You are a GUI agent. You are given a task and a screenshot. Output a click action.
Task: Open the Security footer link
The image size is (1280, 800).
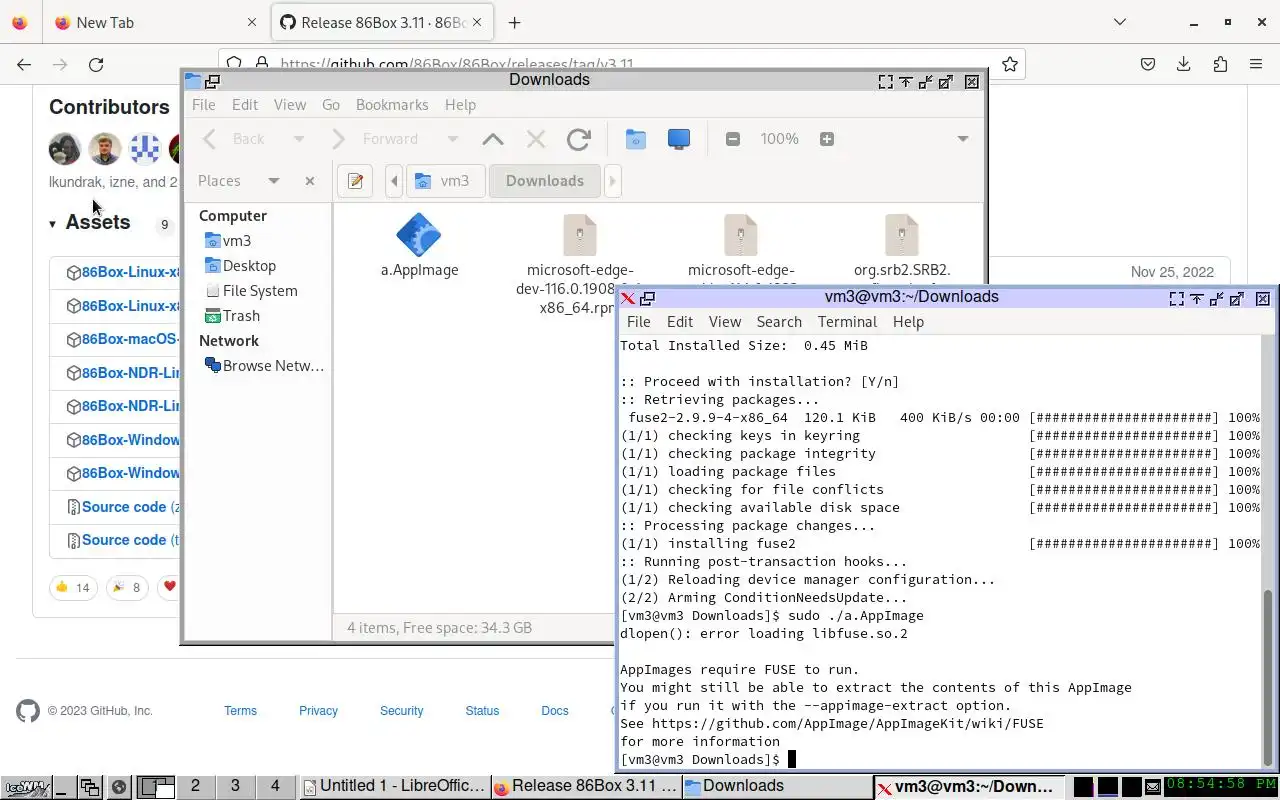point(401,711)
